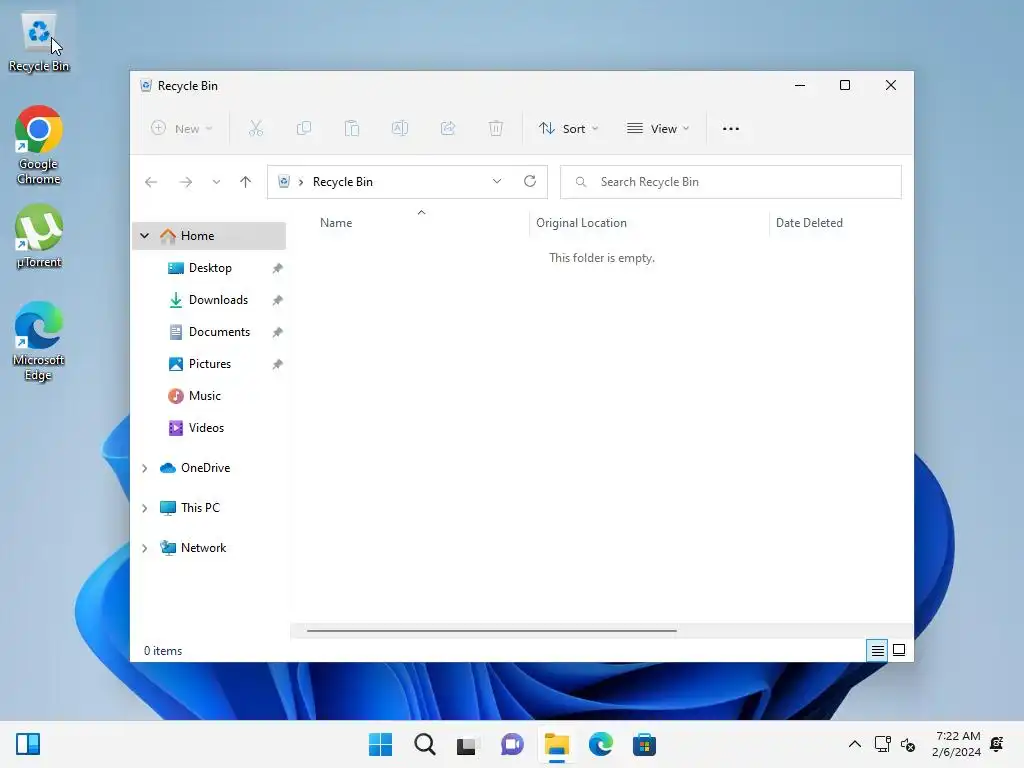Open Pictures in navigation pane
Screen dimensions: 1024x768
[210, 364]
